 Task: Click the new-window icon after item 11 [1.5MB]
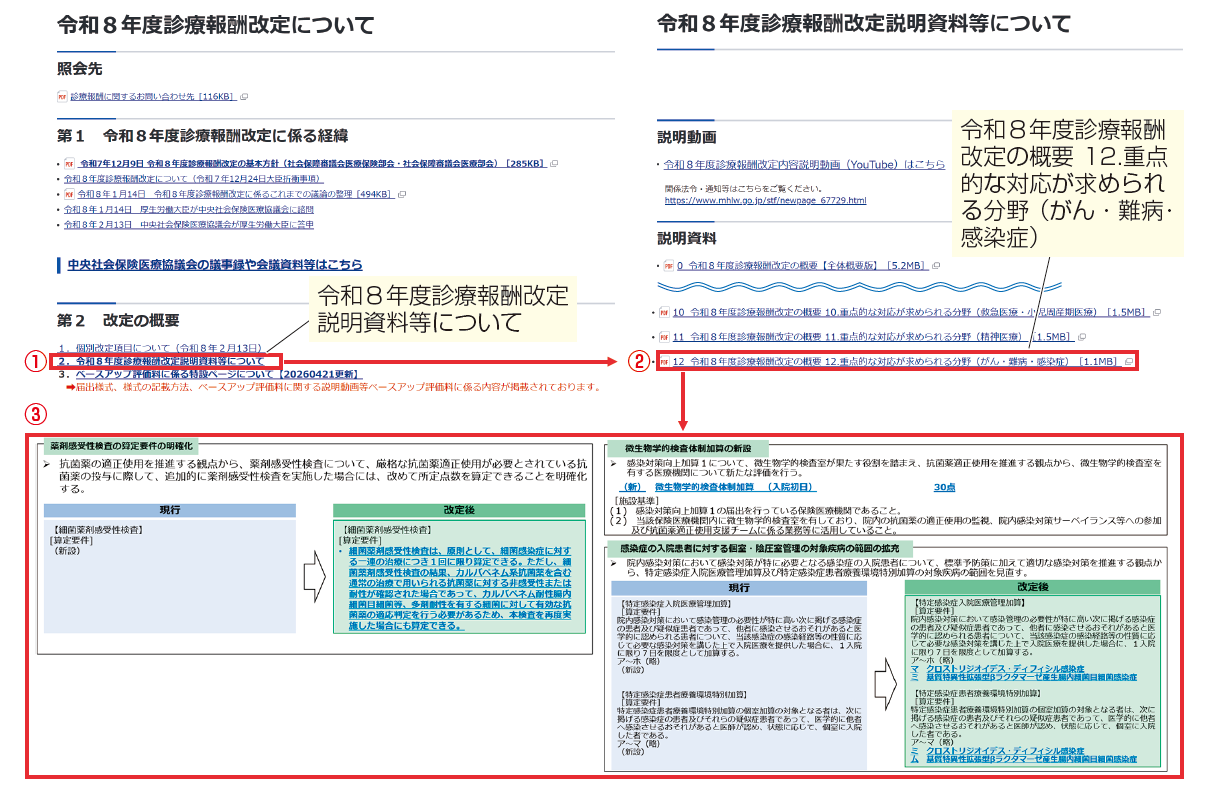coord(1082,337)
